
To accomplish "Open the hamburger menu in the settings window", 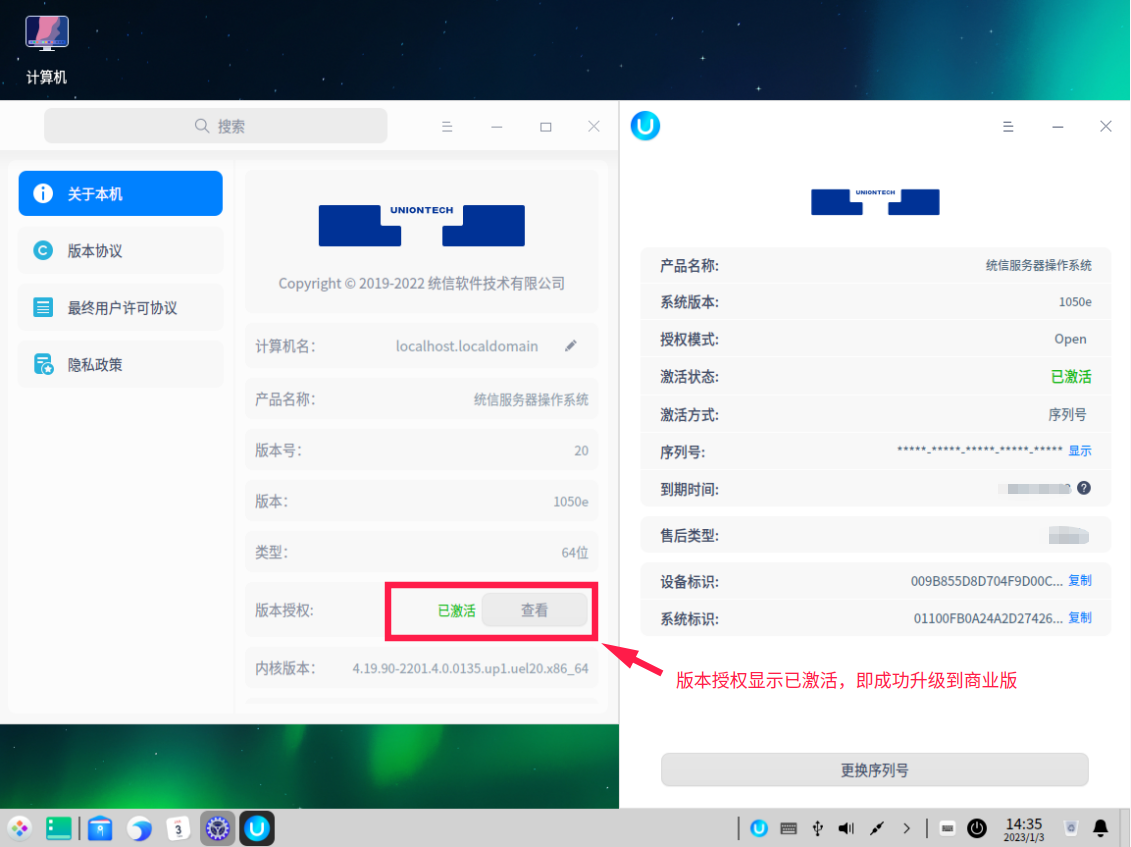I will pyautogui.click(x=447, y=127).
